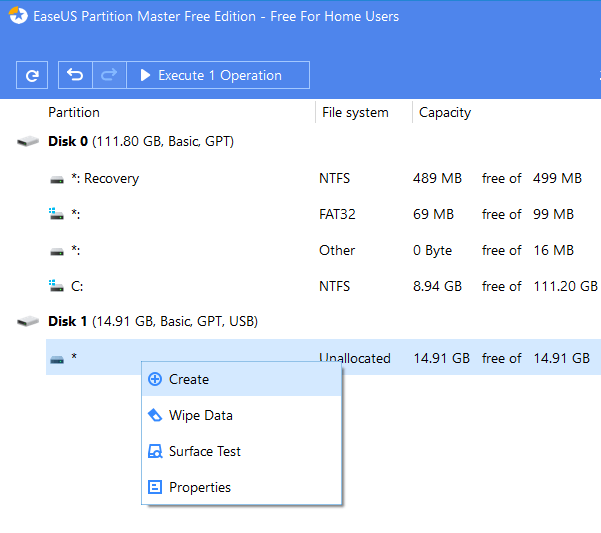
Task: Click the refresh icon in the toolbar
Action: (x=33, y=75)
